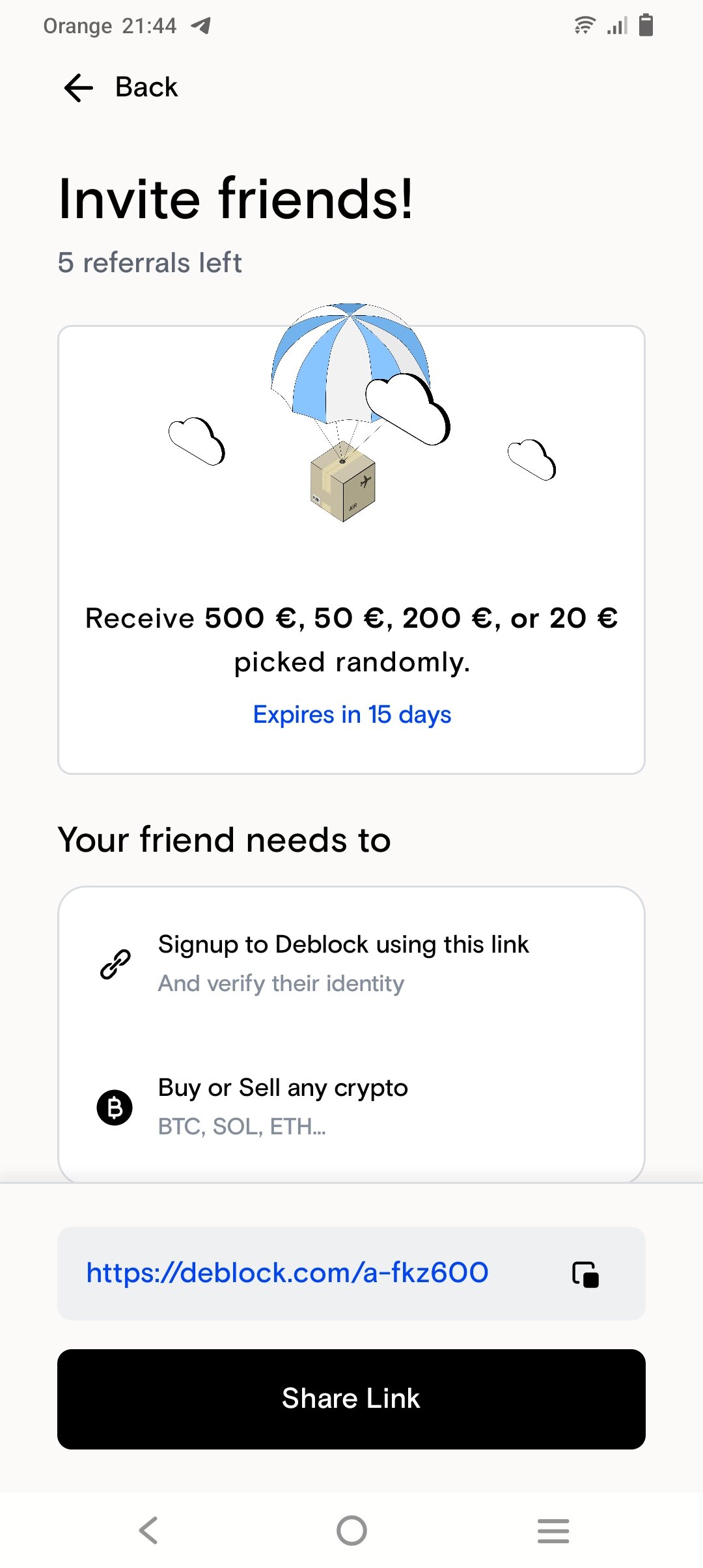
Task: Tap the chain link icon
Action: [x=115, y=964]
